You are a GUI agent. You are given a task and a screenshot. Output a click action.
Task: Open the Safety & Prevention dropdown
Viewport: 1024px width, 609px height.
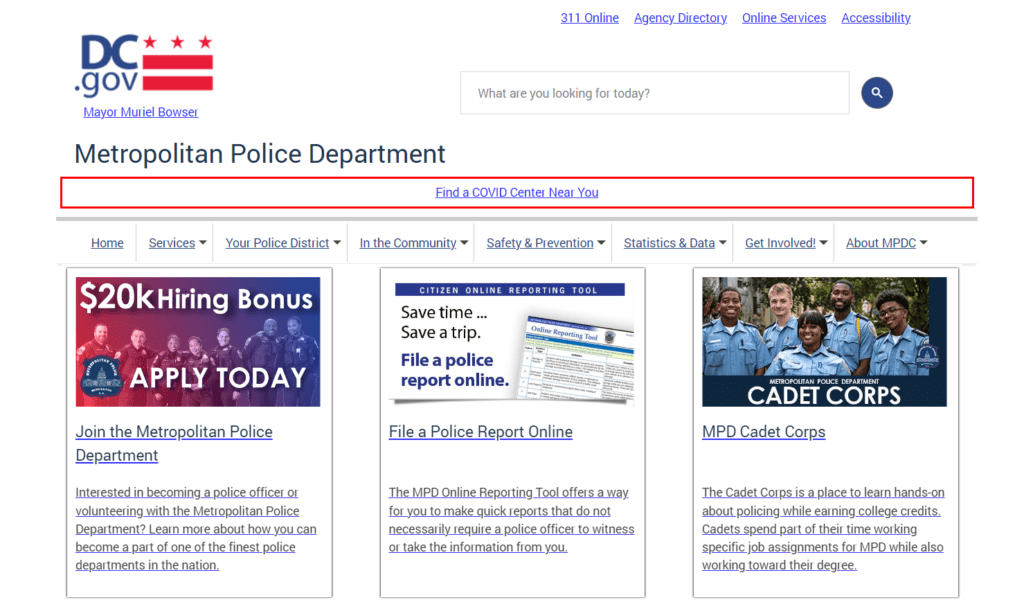[x=543, y=242]
